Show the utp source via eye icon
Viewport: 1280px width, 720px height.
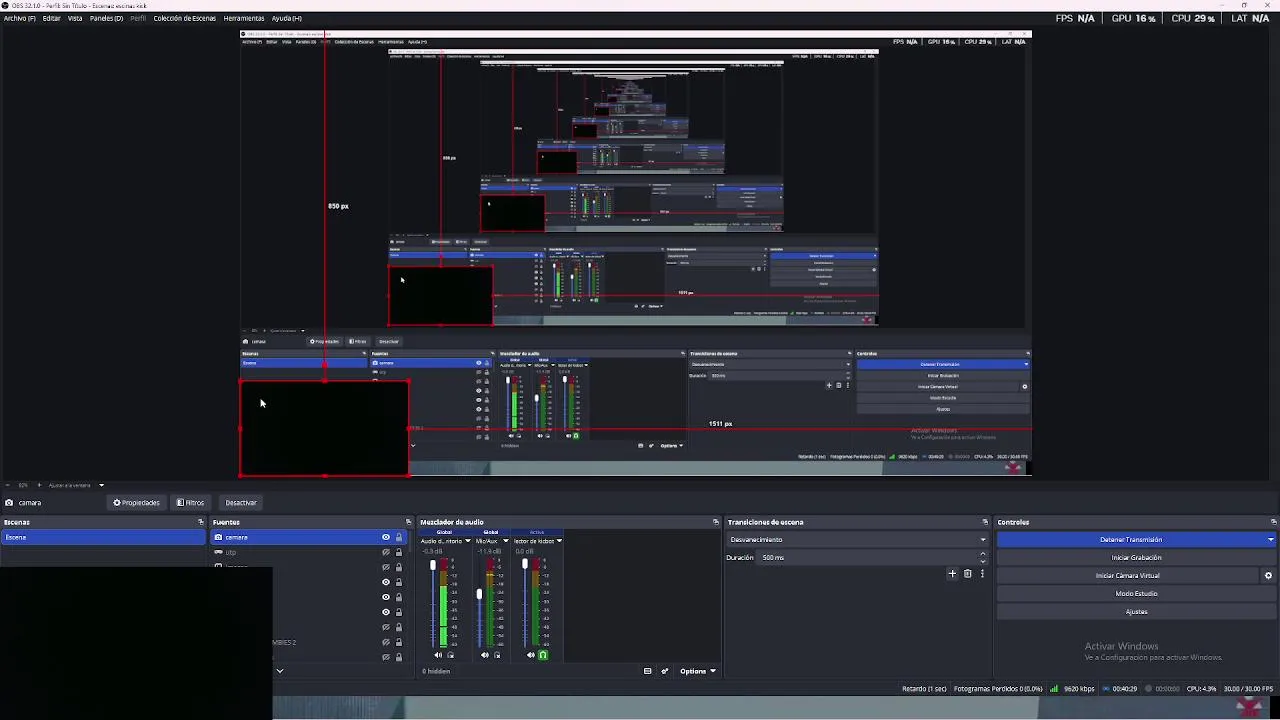(386, 552)
